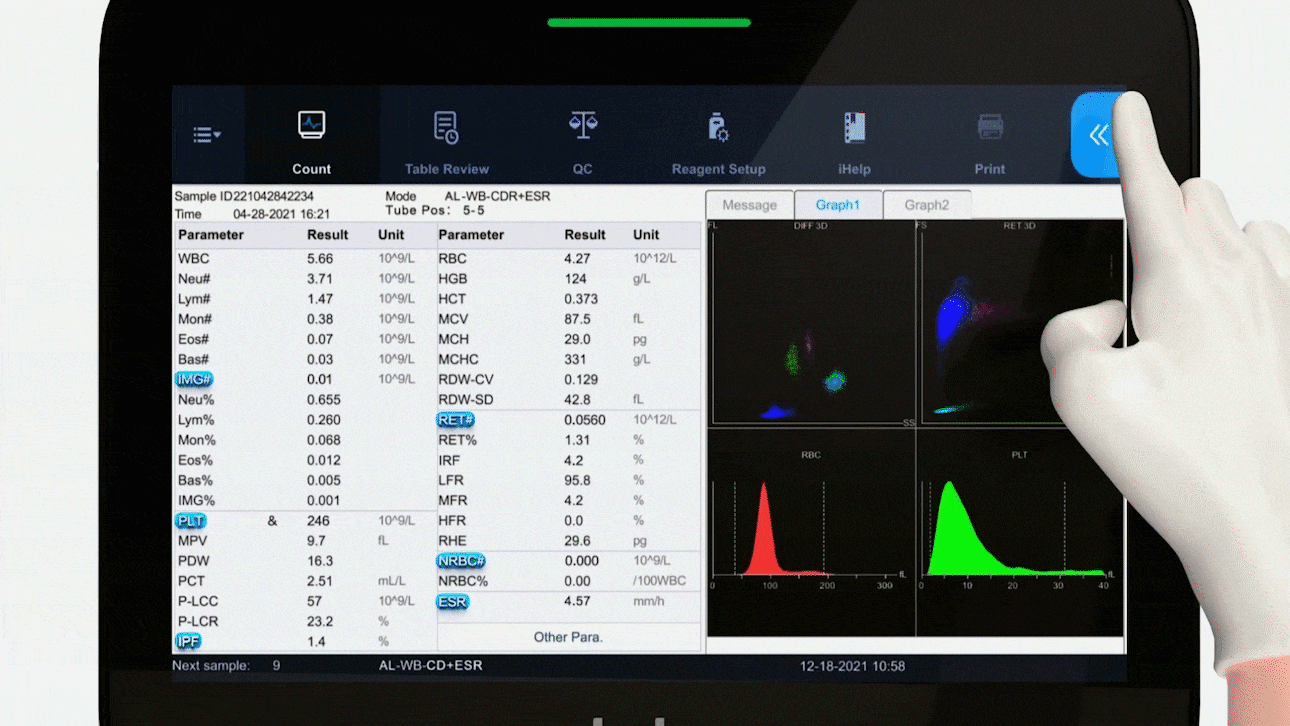Open Table Review icon
The height and width of the screenshot is (726, 1290).
pos(446,128)
